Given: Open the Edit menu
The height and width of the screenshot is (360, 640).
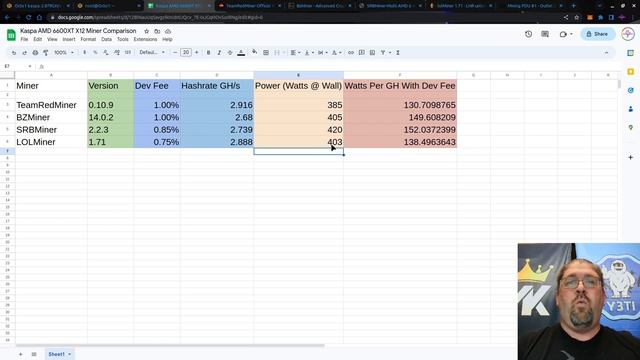Looking at the screenshot, I should (38, 40).
